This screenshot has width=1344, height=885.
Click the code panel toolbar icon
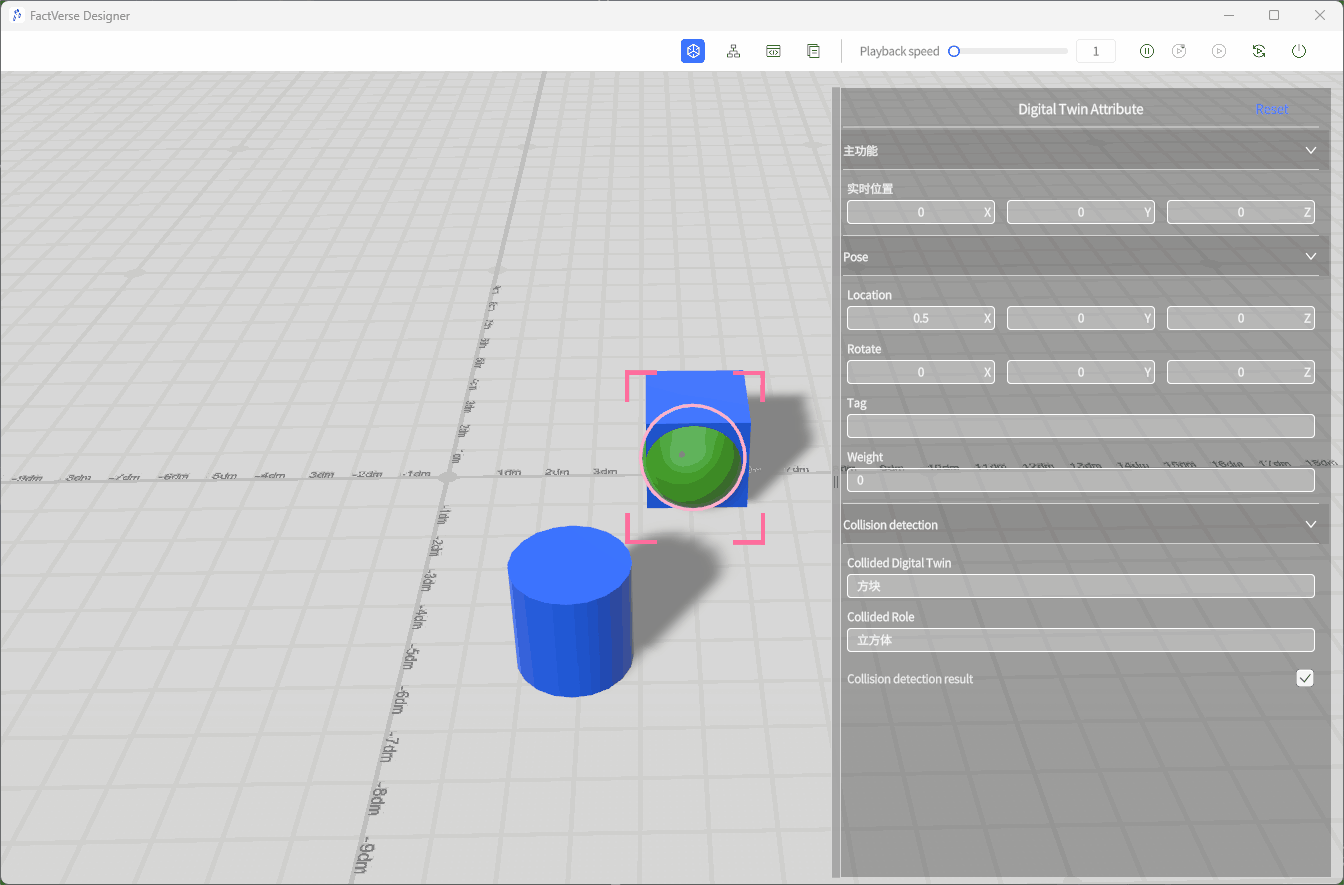(x=773, y=51)
